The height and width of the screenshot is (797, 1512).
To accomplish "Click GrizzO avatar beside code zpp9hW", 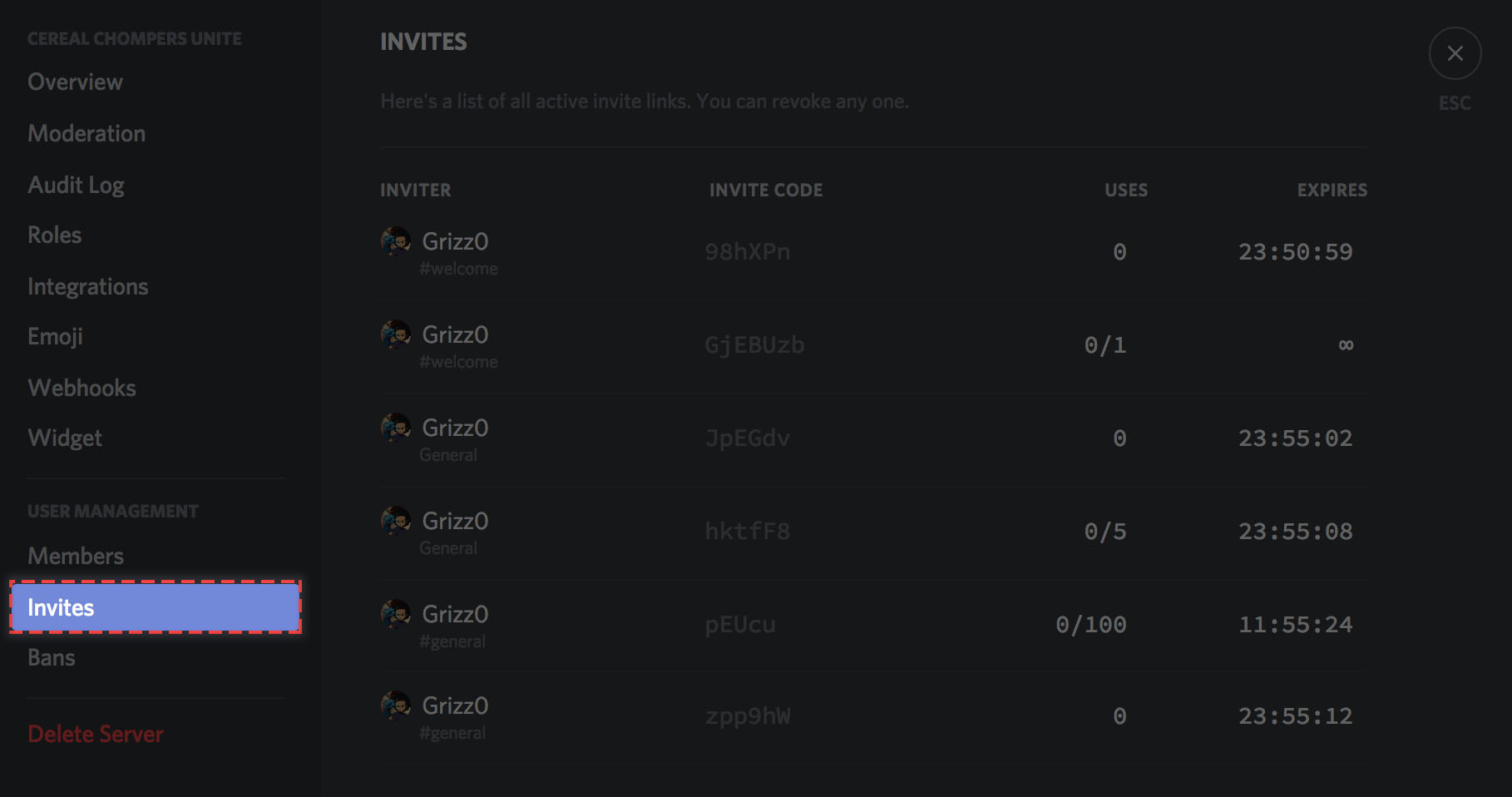I will point(396,705).
